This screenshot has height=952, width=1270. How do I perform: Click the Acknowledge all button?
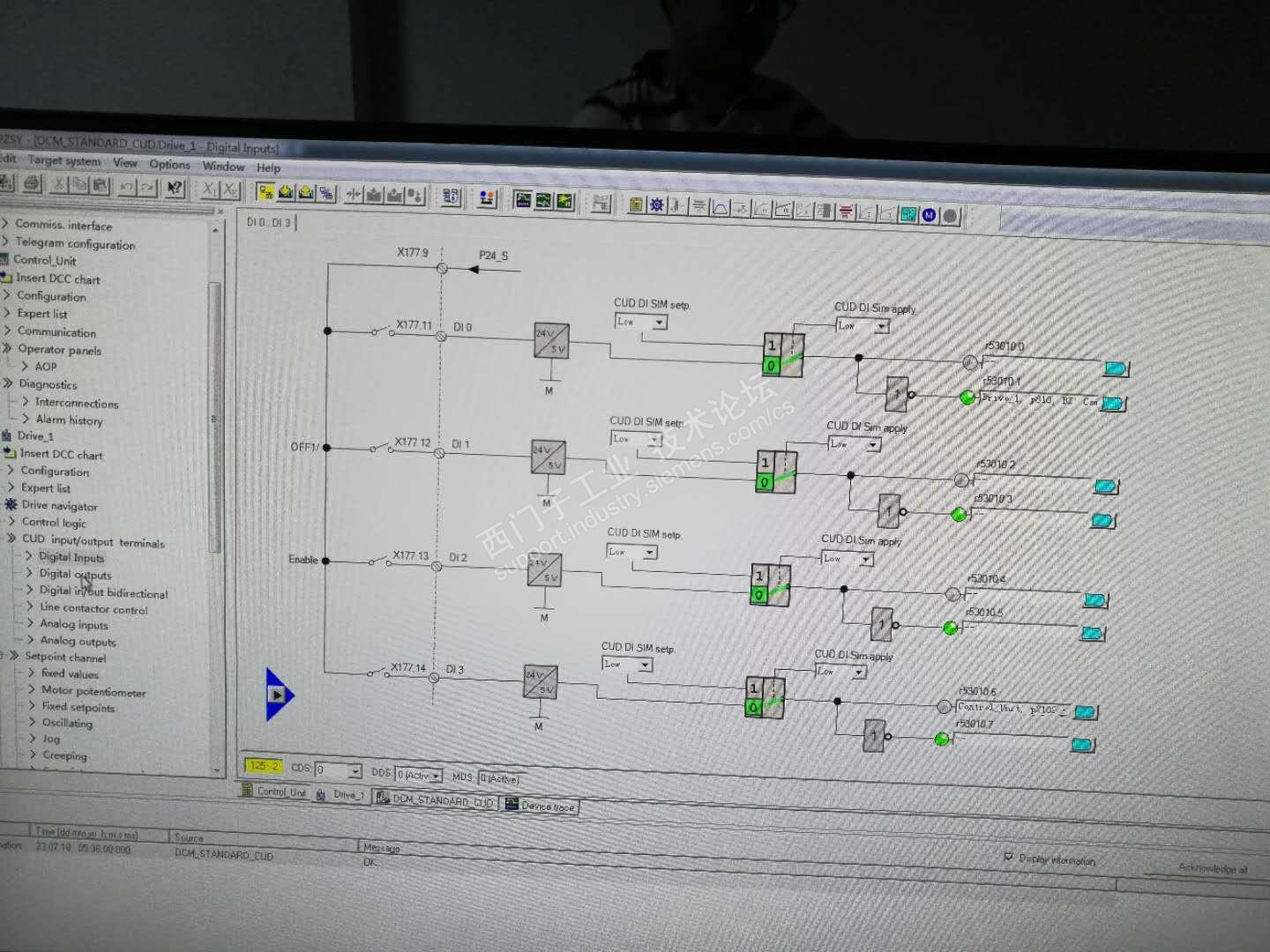[x=1213, y=868]
